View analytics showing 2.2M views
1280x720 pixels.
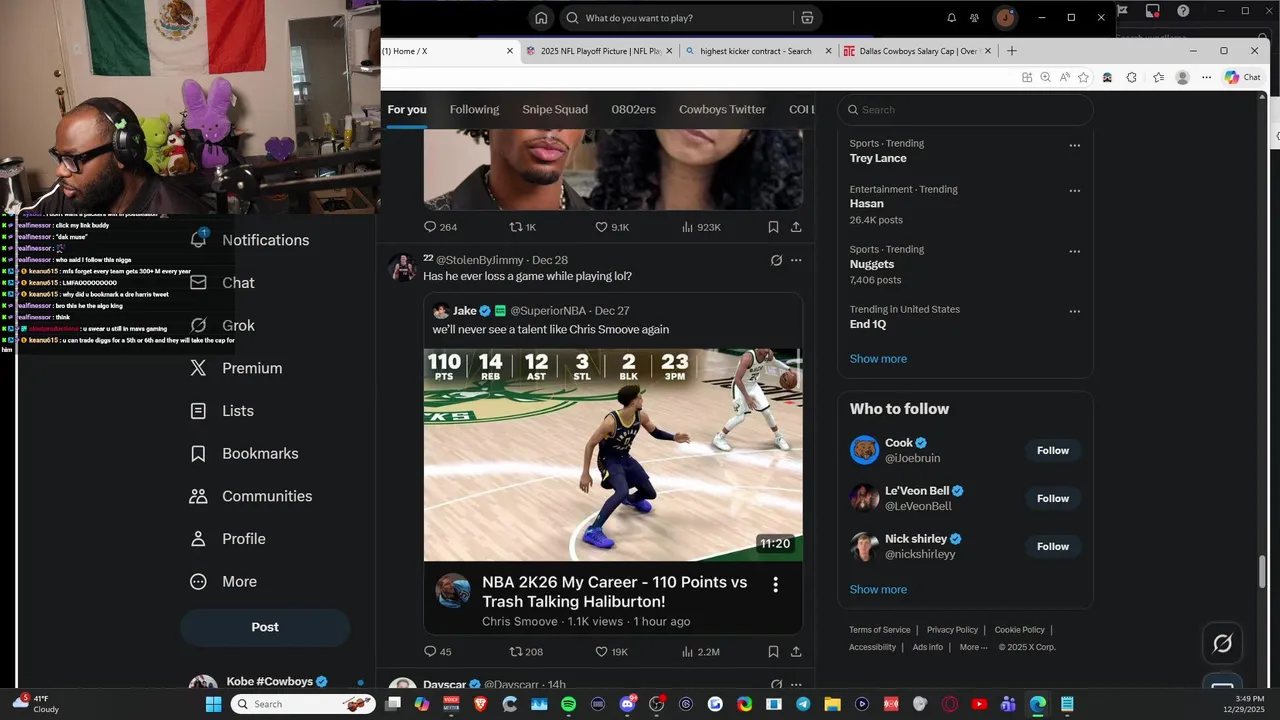pos(700,652)
